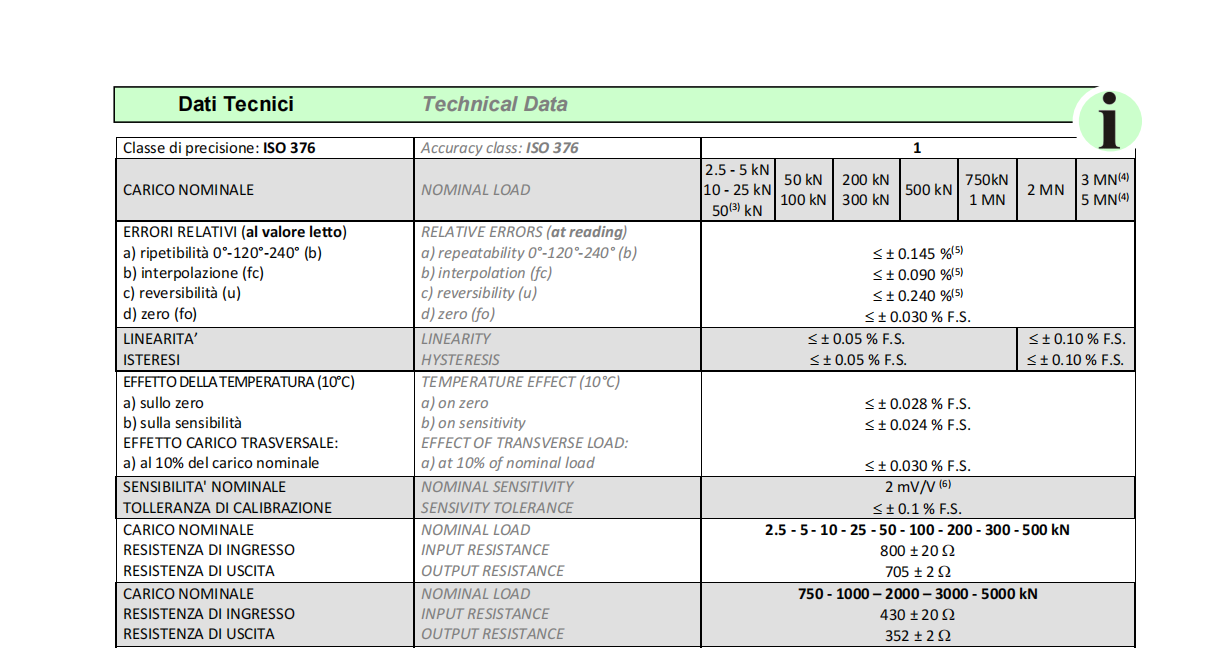Click the '50 kN 100 kN' column header

tap(802, 190)
